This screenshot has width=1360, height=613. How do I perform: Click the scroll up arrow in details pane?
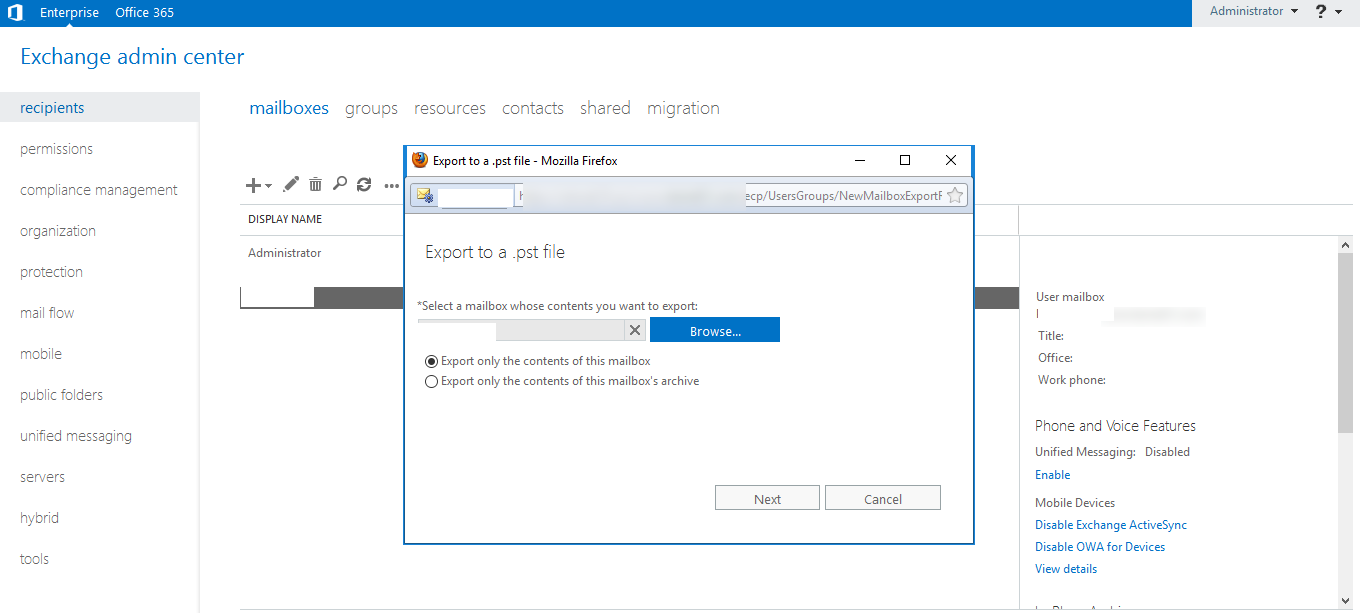[1346, 245]
